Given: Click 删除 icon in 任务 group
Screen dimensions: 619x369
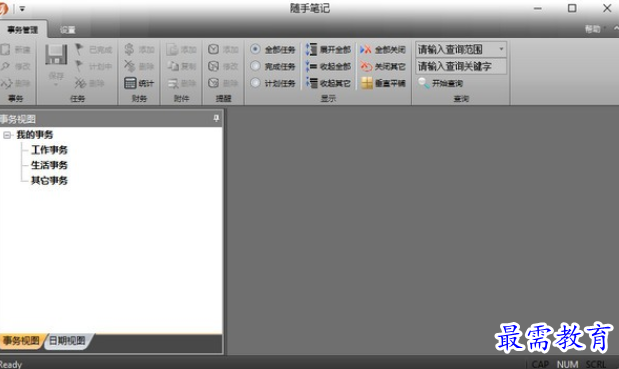Looking at the screenshot, I should click(x=80, y=83).
